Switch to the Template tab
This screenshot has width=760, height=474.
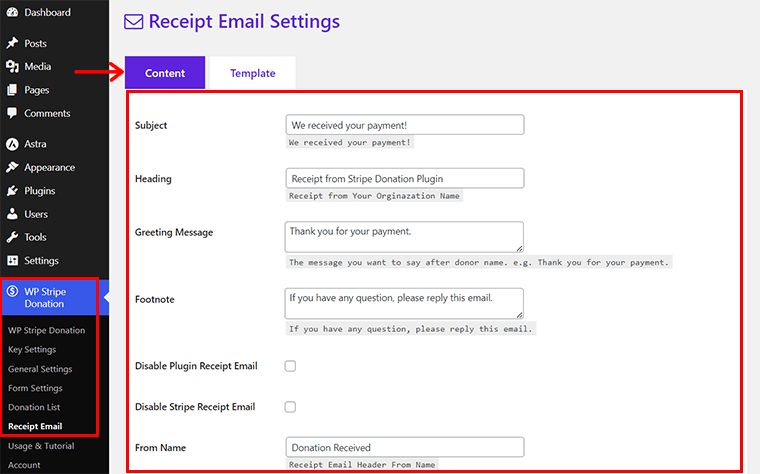tap(253, 73)
